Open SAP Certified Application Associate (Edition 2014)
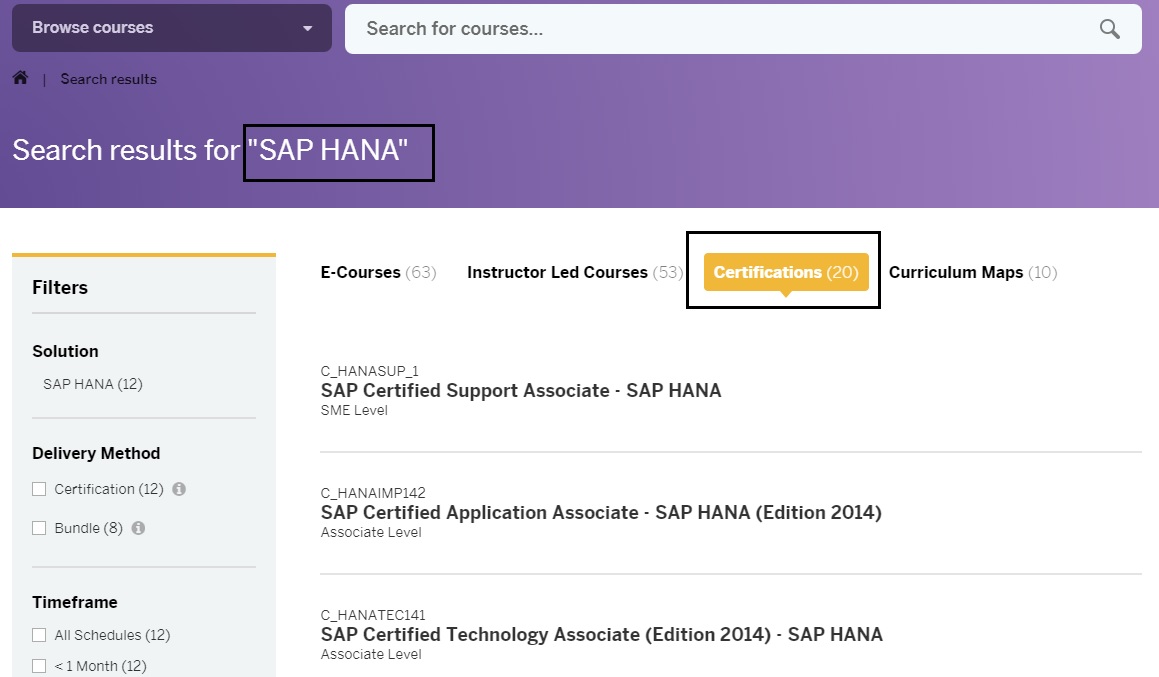 [600, 513]
